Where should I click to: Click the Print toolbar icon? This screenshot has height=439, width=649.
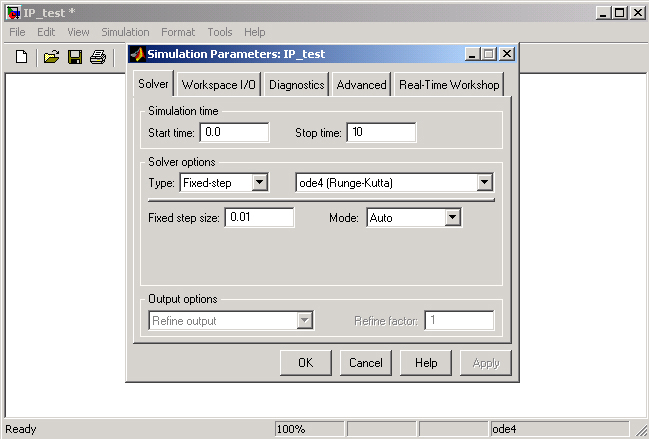click(x=97, y=57)
